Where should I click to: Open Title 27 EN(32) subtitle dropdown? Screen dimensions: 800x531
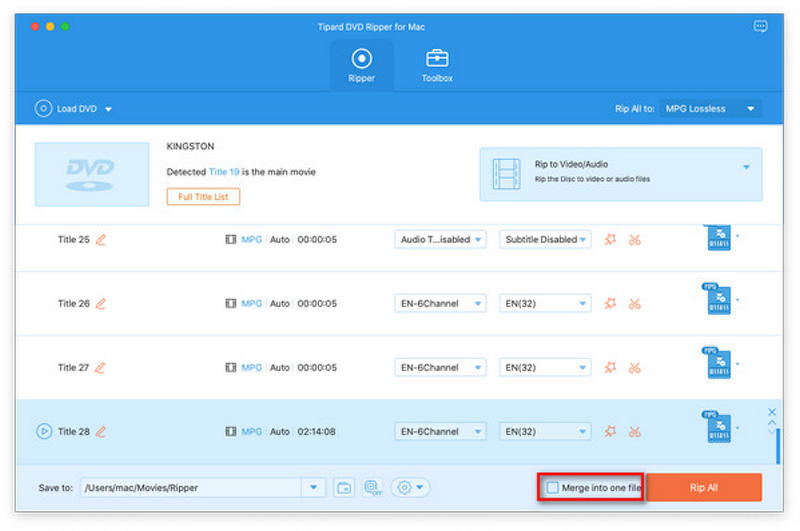click(x=545, y=367)
